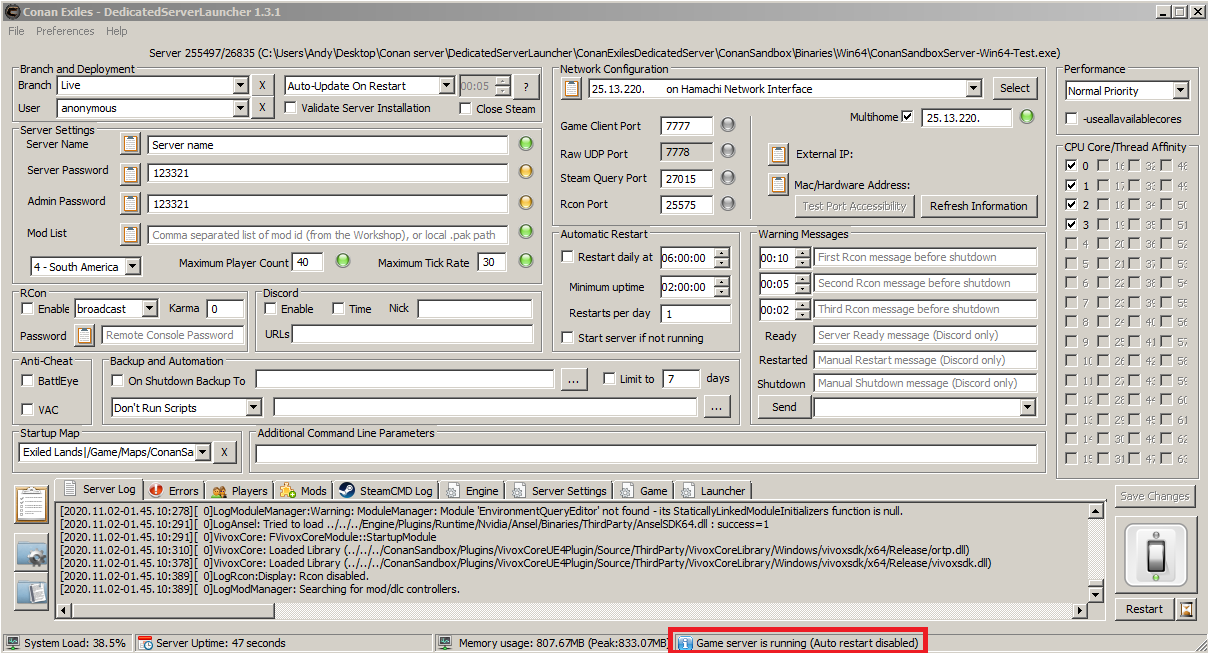1208x653 pixels.
Task: Uncheck the Multihome checkbox
Action: point(907,117)
